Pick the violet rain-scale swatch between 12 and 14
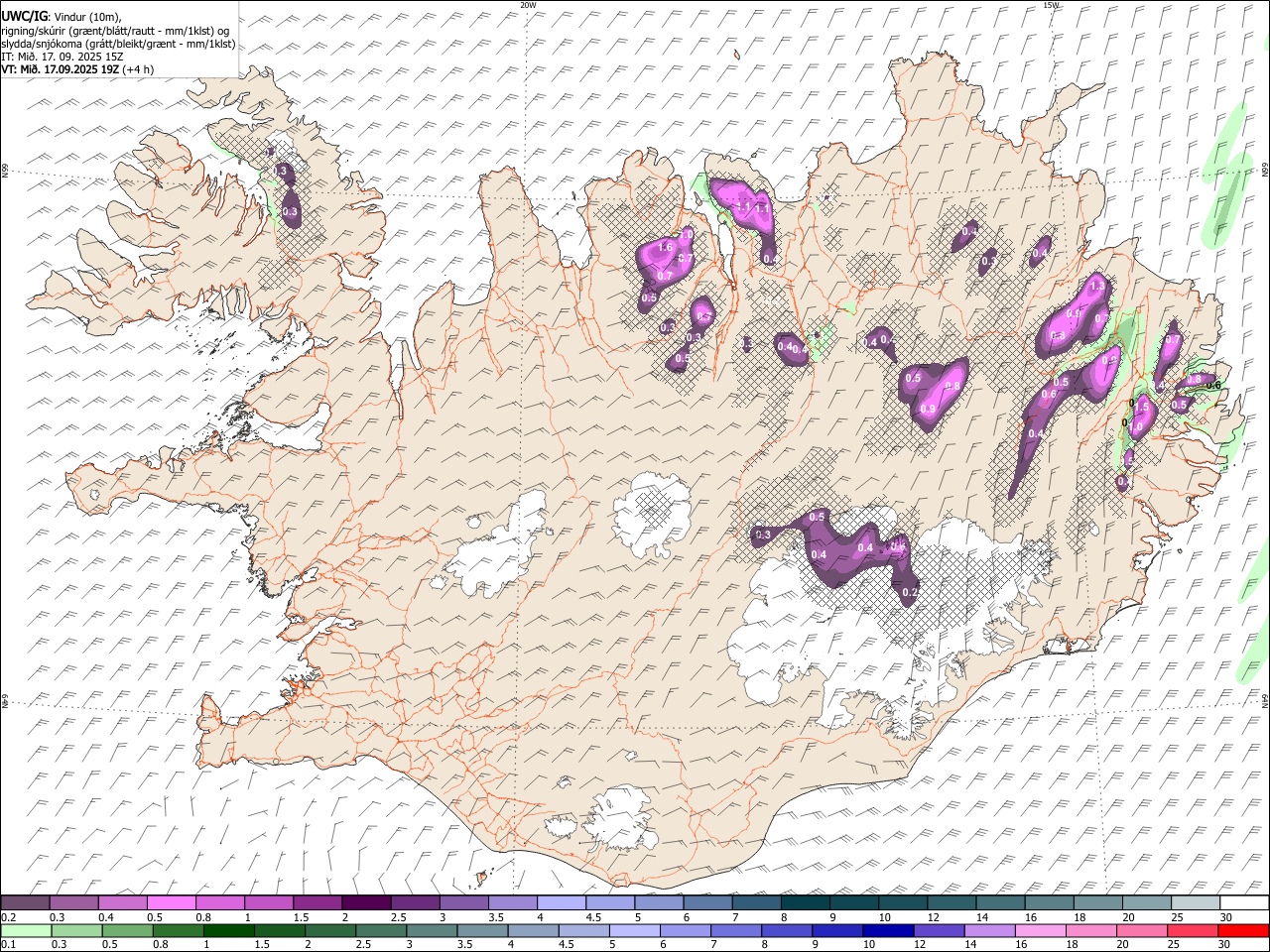The height and width of the screenshot is (952, 1270). point(939,930)
